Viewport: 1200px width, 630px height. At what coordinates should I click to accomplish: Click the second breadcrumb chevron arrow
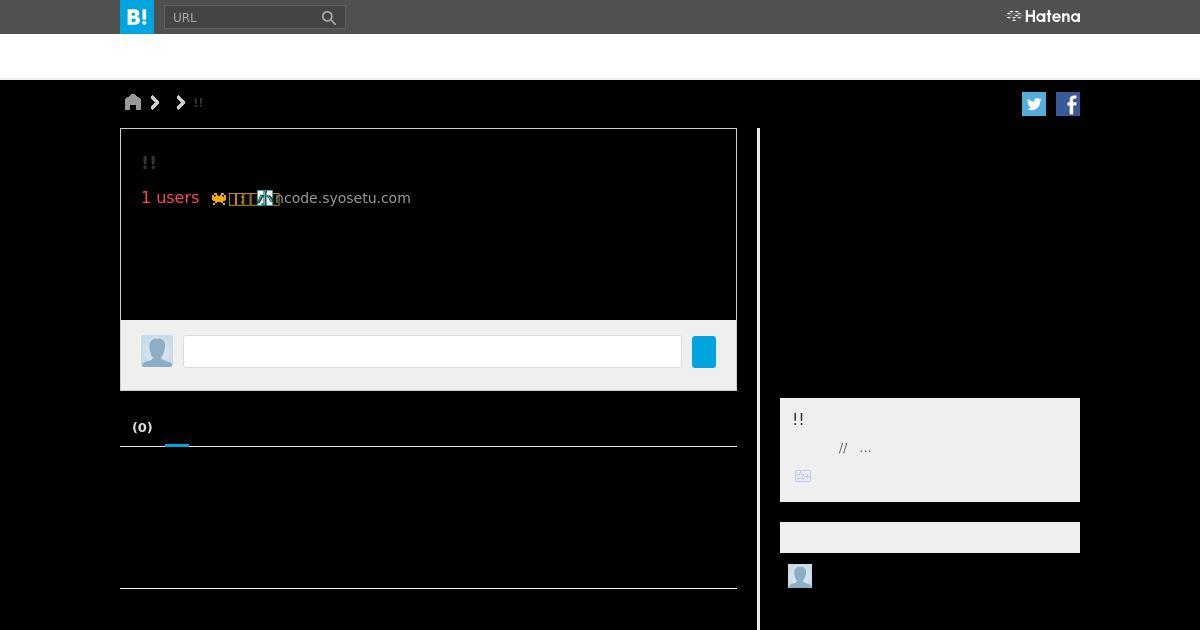[x=181, y=102]
